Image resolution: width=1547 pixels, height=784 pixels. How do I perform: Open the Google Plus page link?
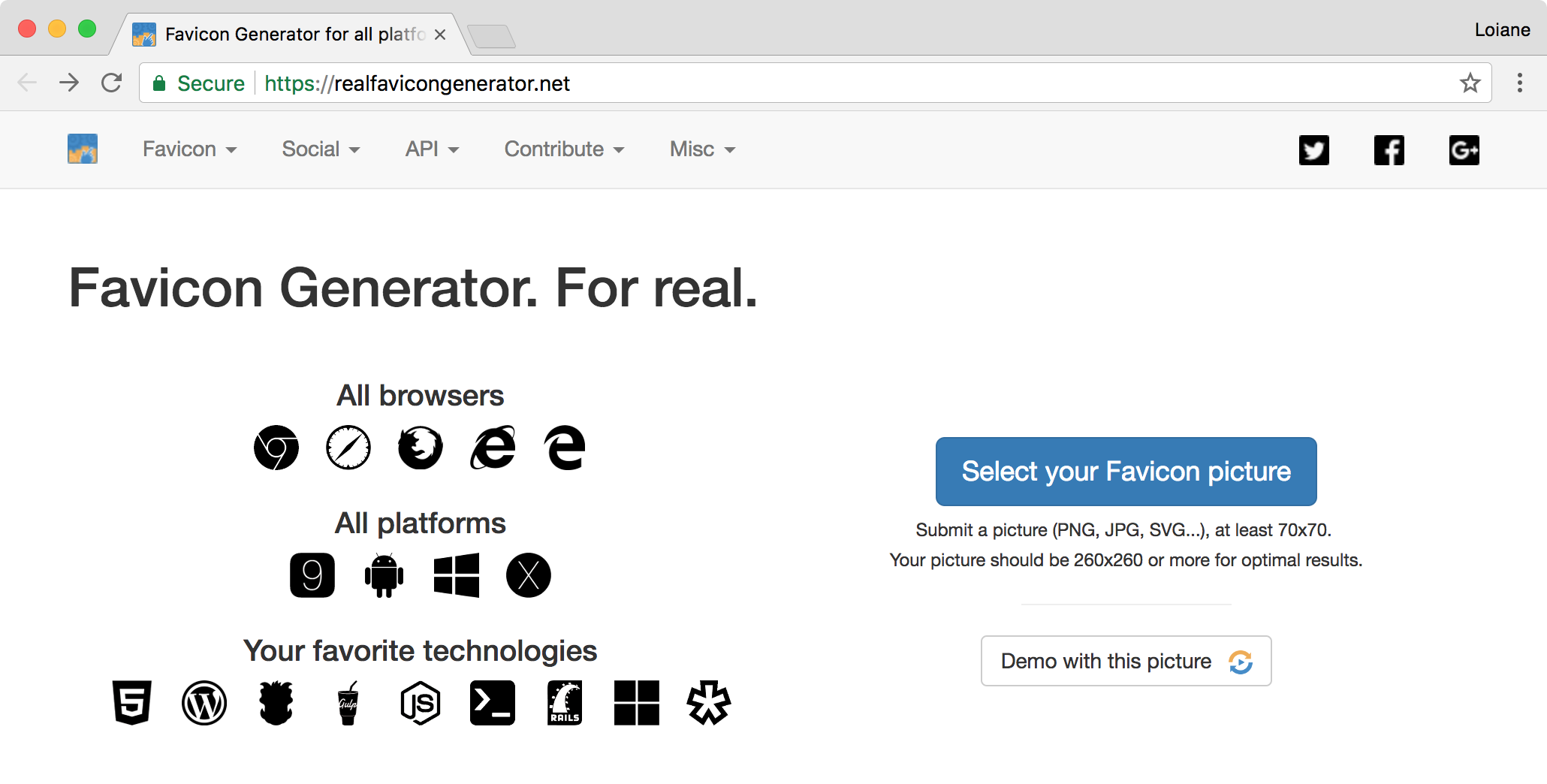(1464, 150)
